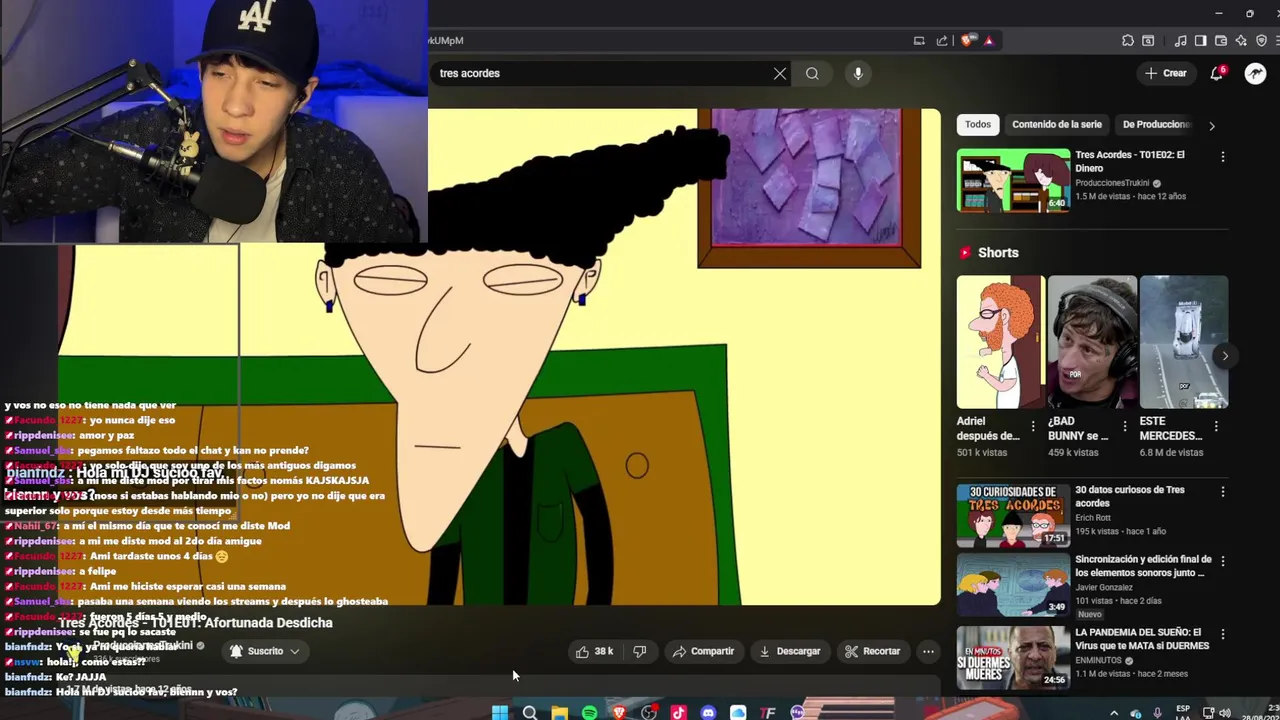Screen dimensions: 1280x720
Task: Select 'De Produccion...' filter chip
Action: (1156, 124)
